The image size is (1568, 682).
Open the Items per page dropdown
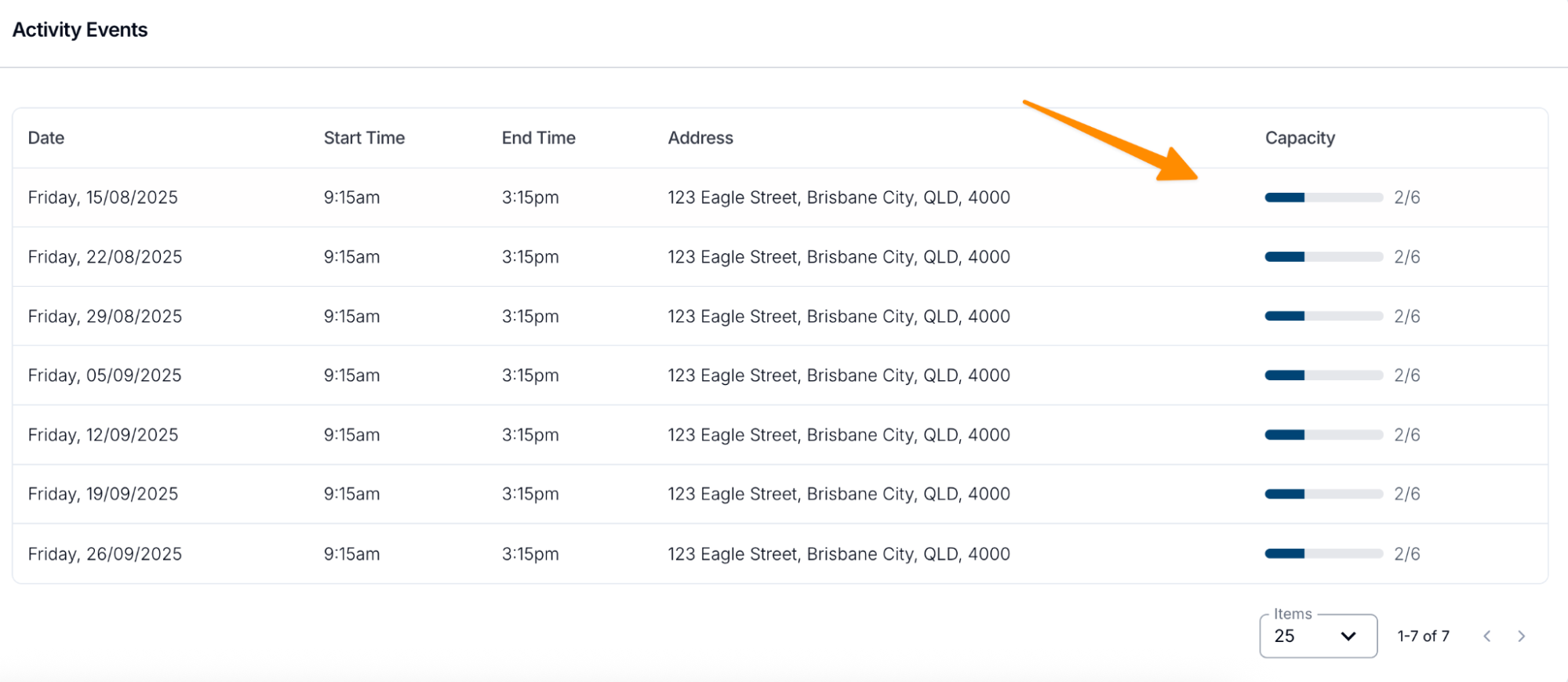point(1317,636)
